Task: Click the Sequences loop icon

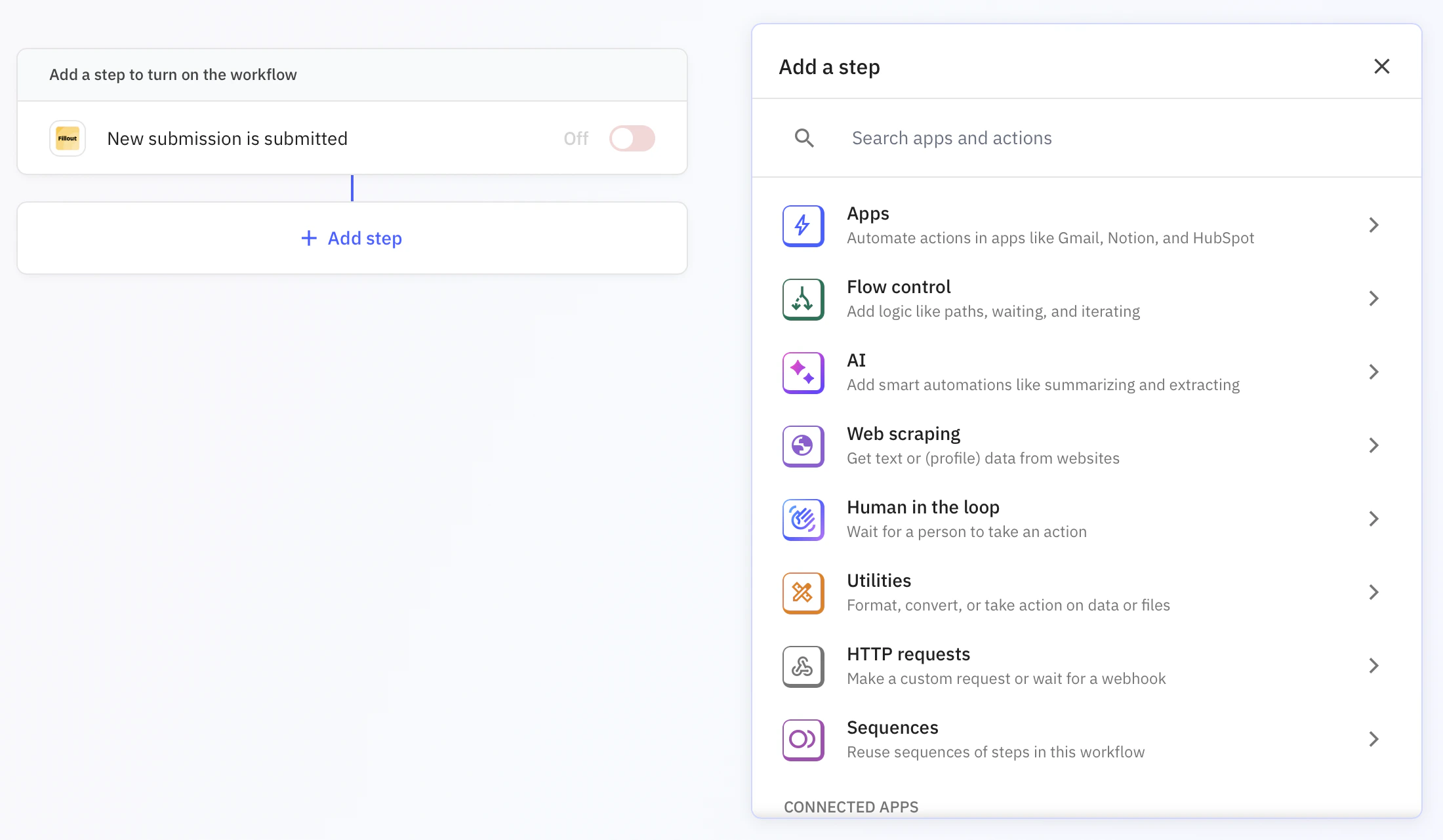Action: tap(802, 740)
